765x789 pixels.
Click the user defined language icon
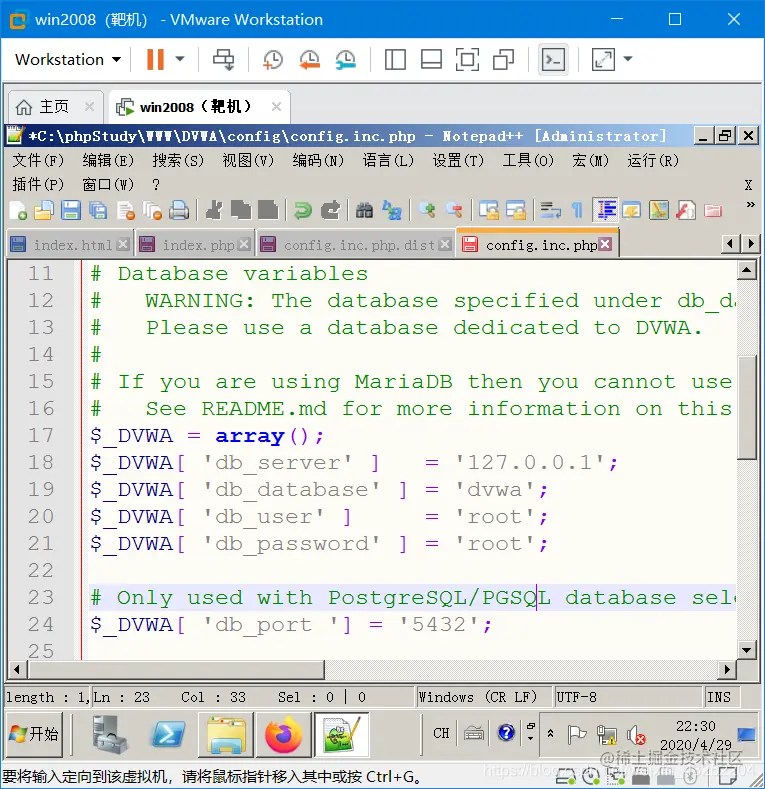(x=632, y=210)
